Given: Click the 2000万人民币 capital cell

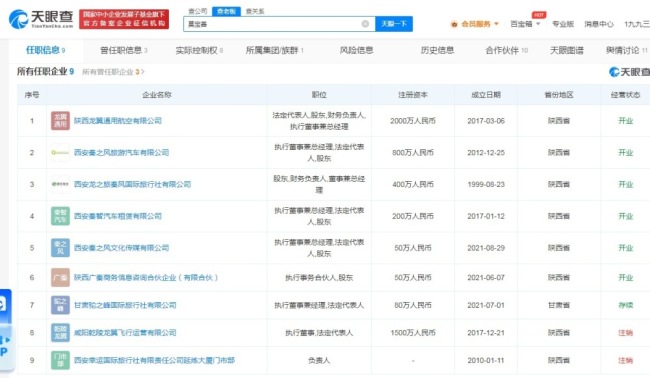Looking at the screenshot, I should pyautogui.click(x=413, y=121).
